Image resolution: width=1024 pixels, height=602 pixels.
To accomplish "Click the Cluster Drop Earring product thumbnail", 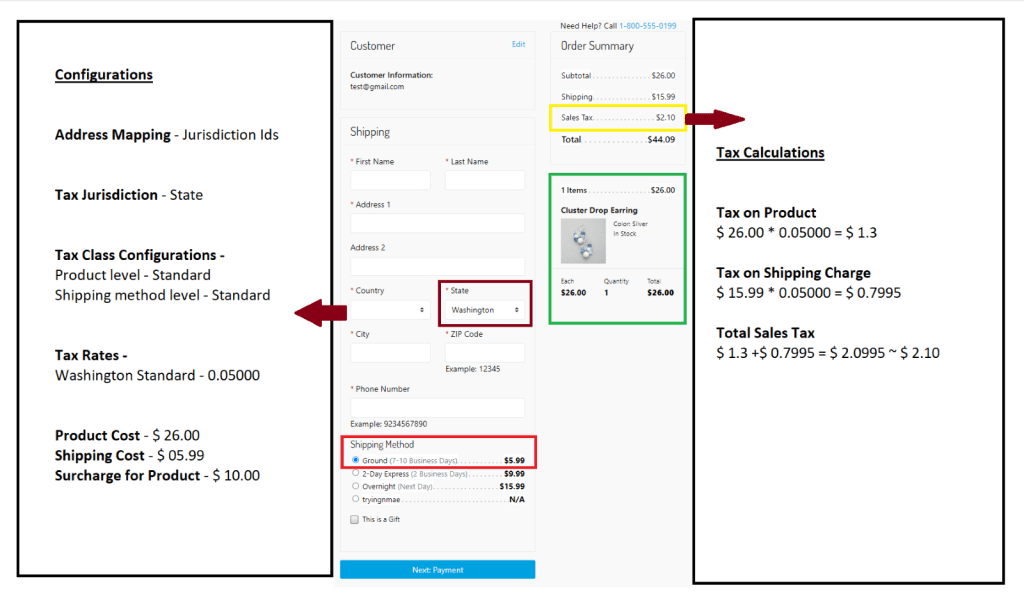I will click(583, 242).
